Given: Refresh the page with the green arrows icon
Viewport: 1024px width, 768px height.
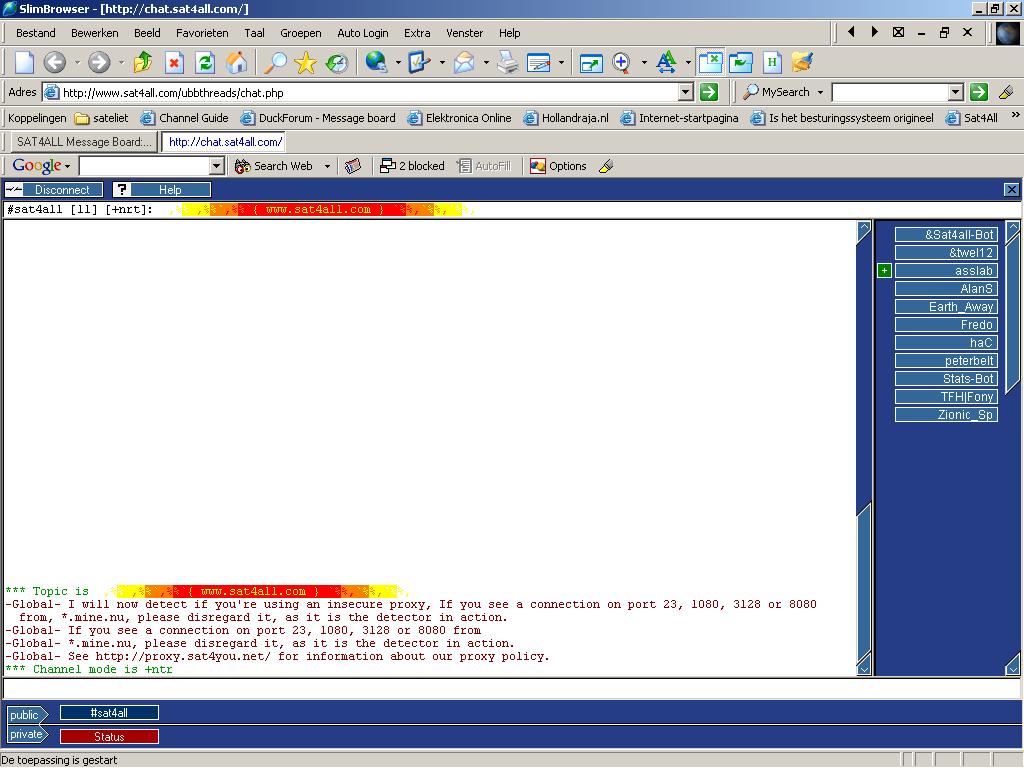Looking at the screenshot, I should coord(205,63).
